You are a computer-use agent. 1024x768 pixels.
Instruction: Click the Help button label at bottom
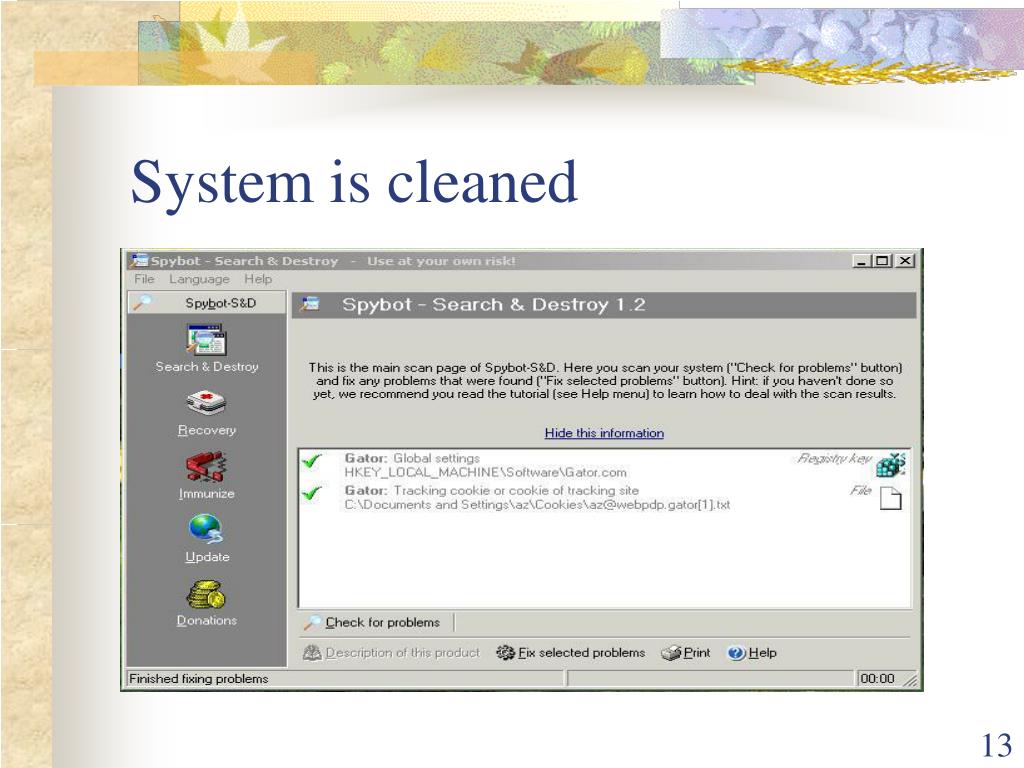point(762,652)
